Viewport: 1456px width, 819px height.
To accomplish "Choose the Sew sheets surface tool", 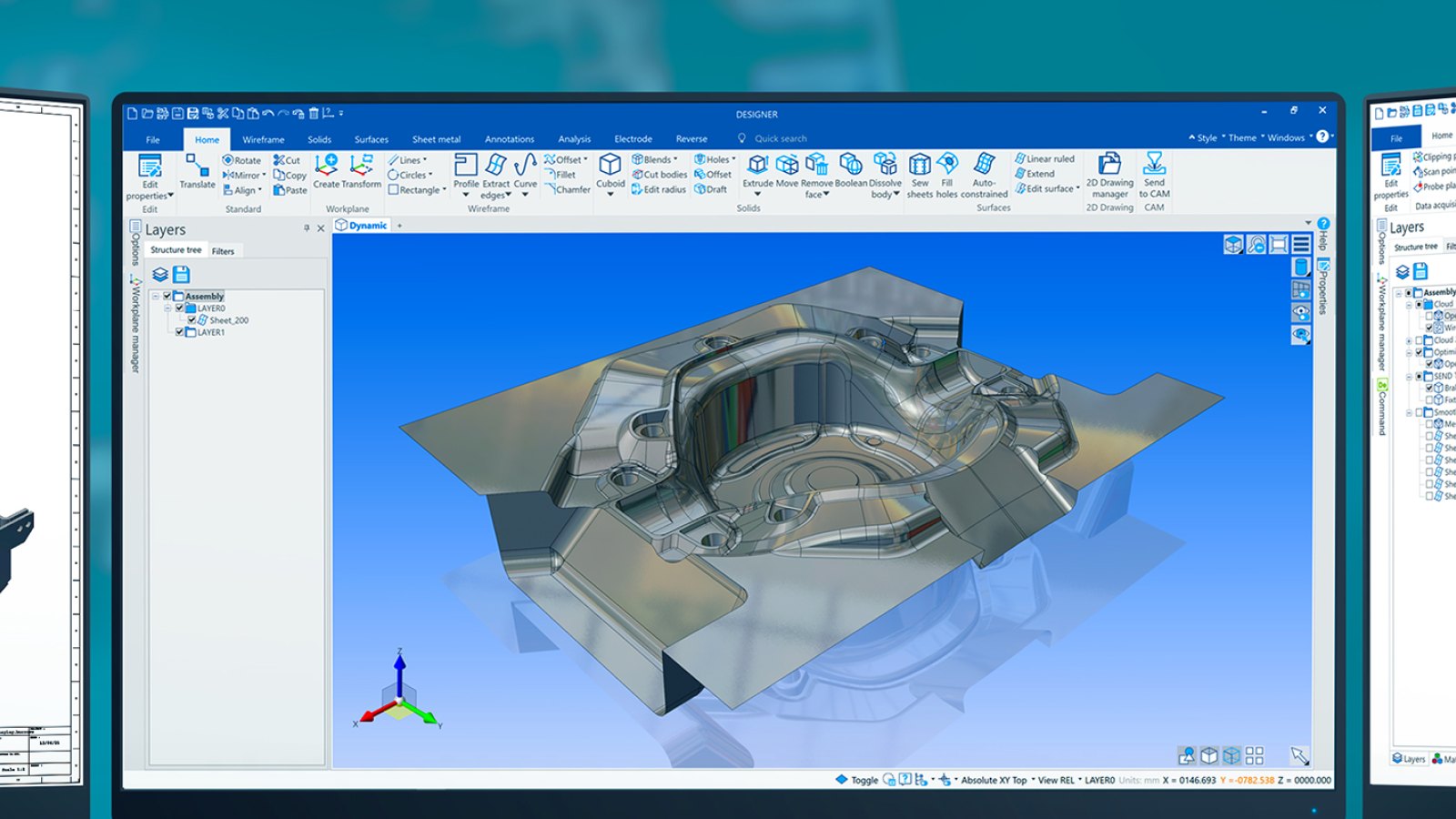I will tap(919, 165).
